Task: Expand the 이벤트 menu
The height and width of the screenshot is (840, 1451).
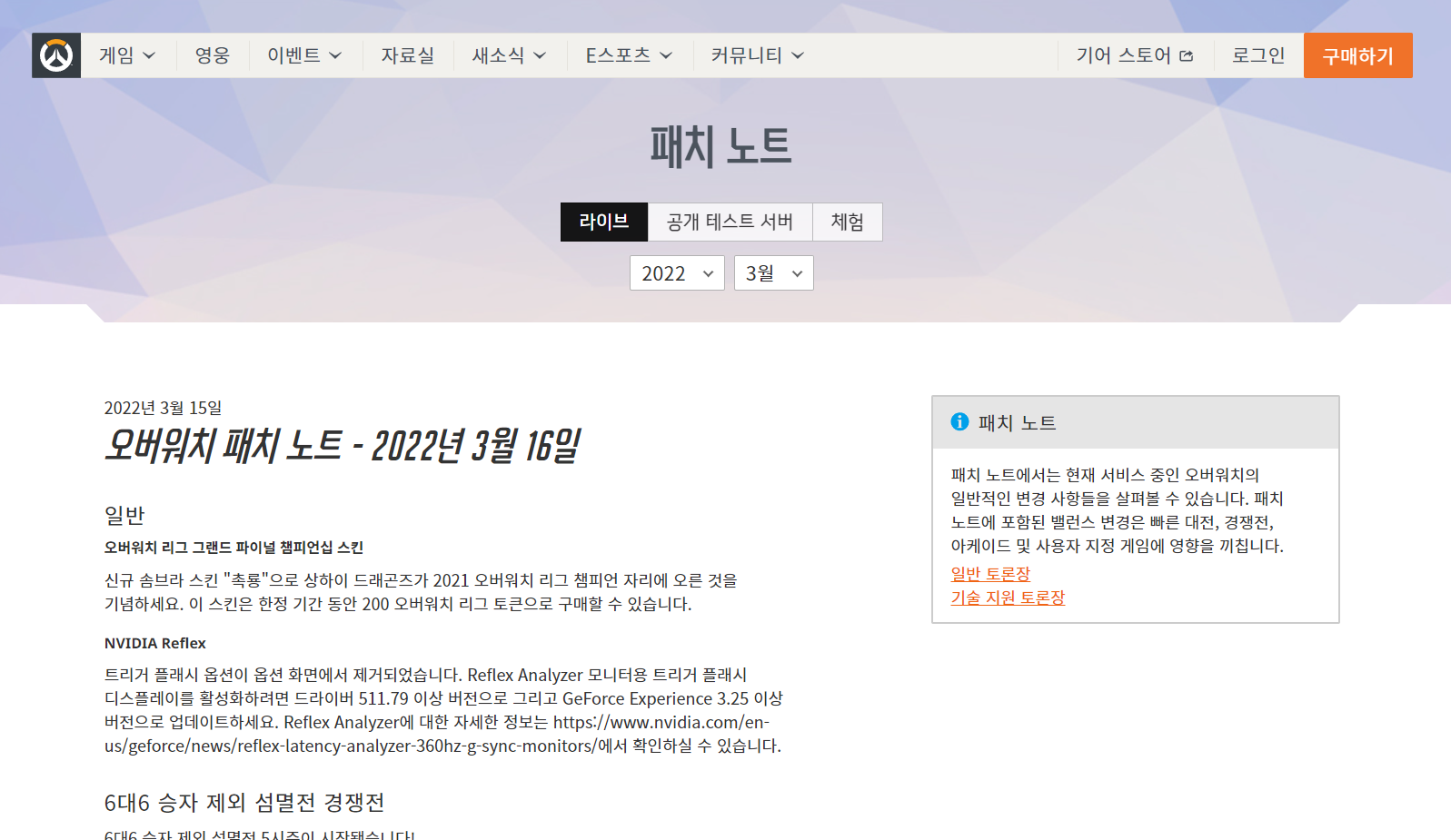Action: point(304,55)
